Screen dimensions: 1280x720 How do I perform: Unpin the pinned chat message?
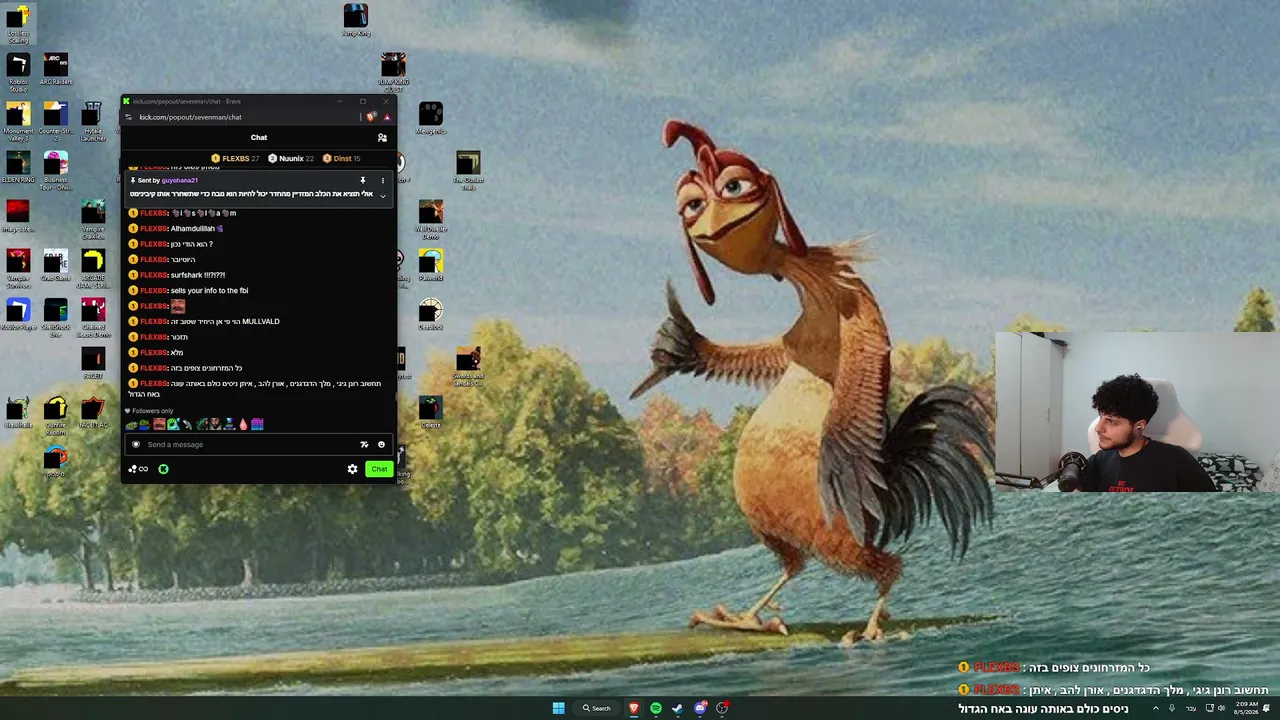tap(362, 181)
